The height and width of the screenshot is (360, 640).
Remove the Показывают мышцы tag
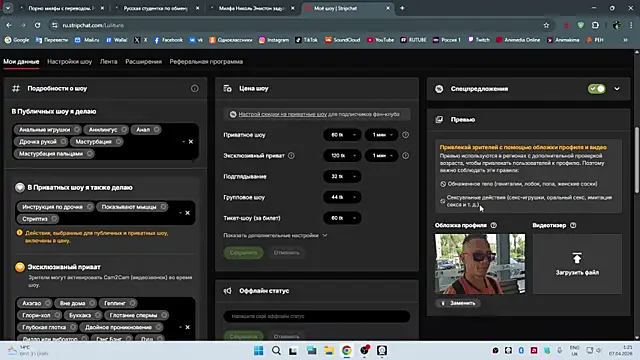(x=163, y=207)
